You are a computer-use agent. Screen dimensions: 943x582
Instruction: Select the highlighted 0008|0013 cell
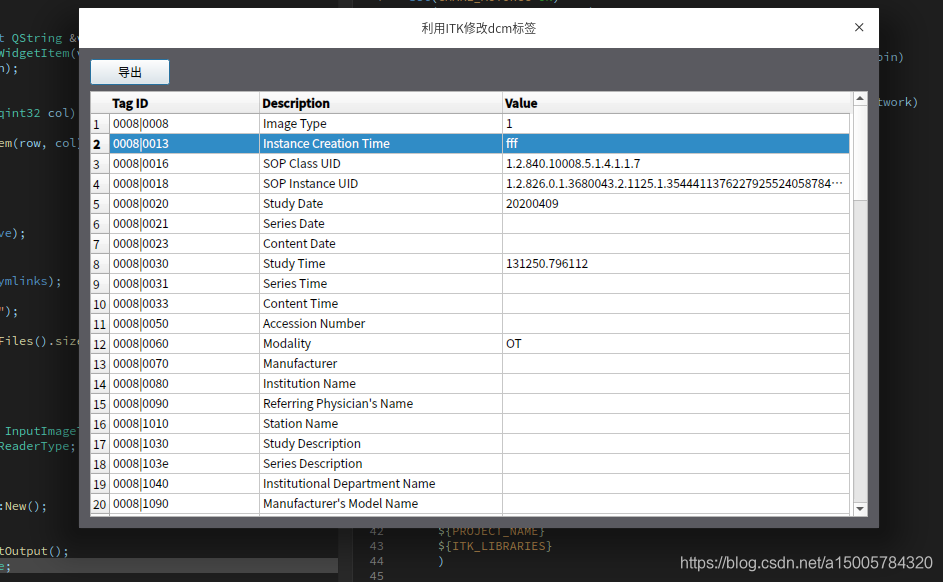tap(185, 144)
